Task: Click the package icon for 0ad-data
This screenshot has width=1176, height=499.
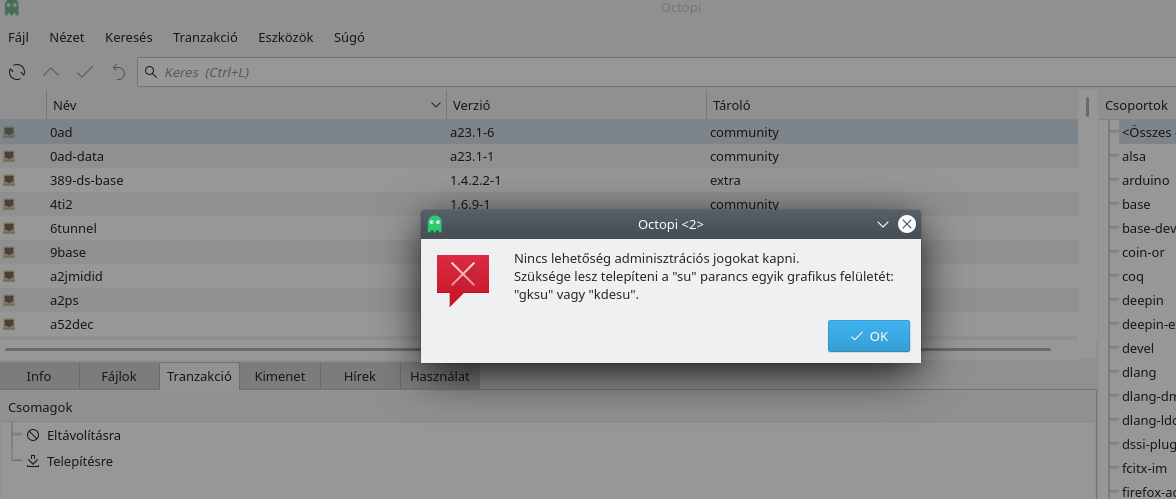Action: pyautogui.click(x=9, y=156)
